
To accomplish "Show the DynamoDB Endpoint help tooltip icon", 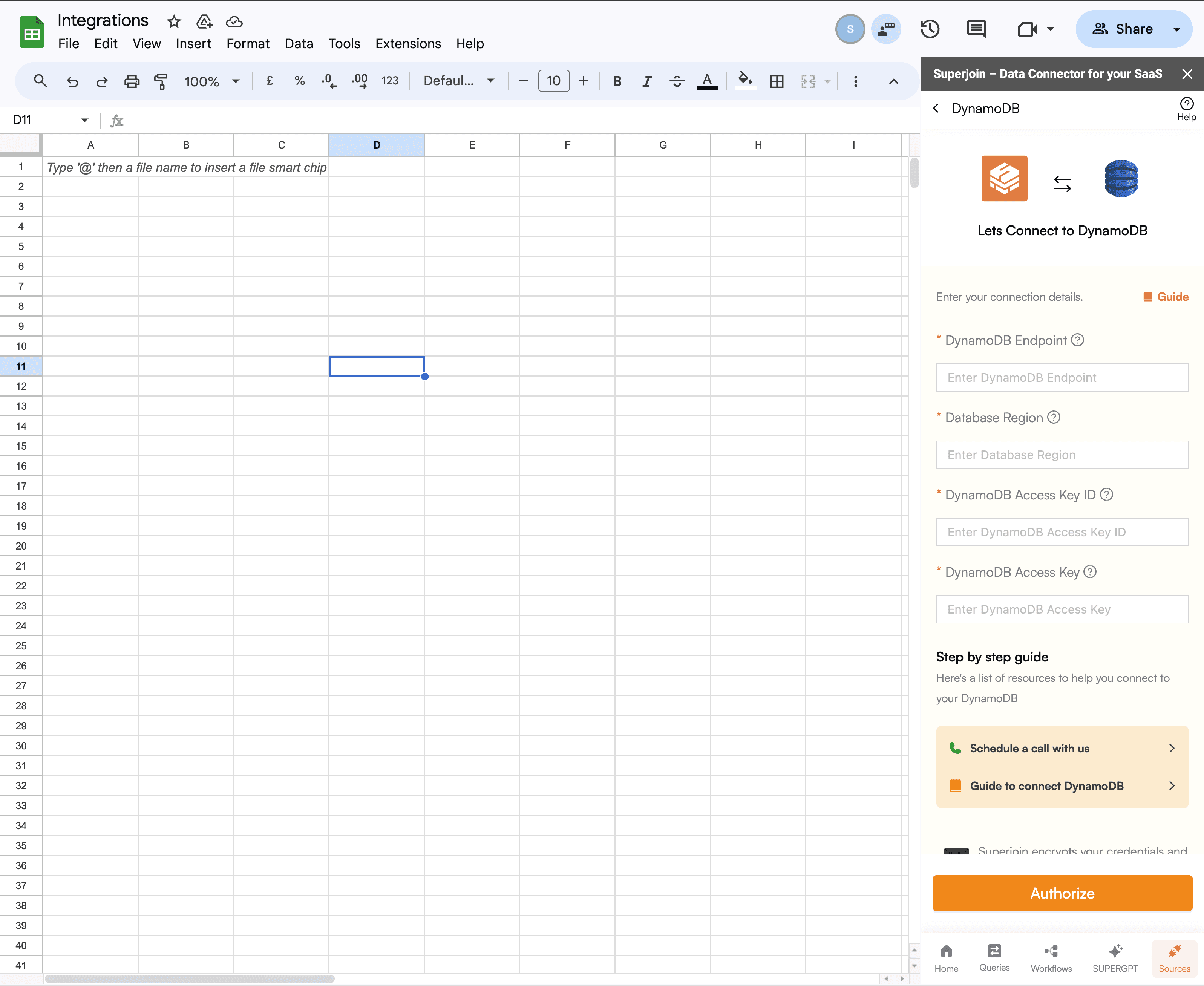I will point(1077,340).
